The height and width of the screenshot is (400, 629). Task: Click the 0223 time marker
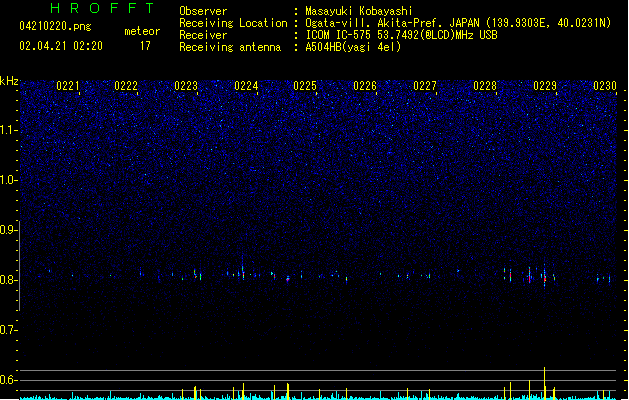186,86
